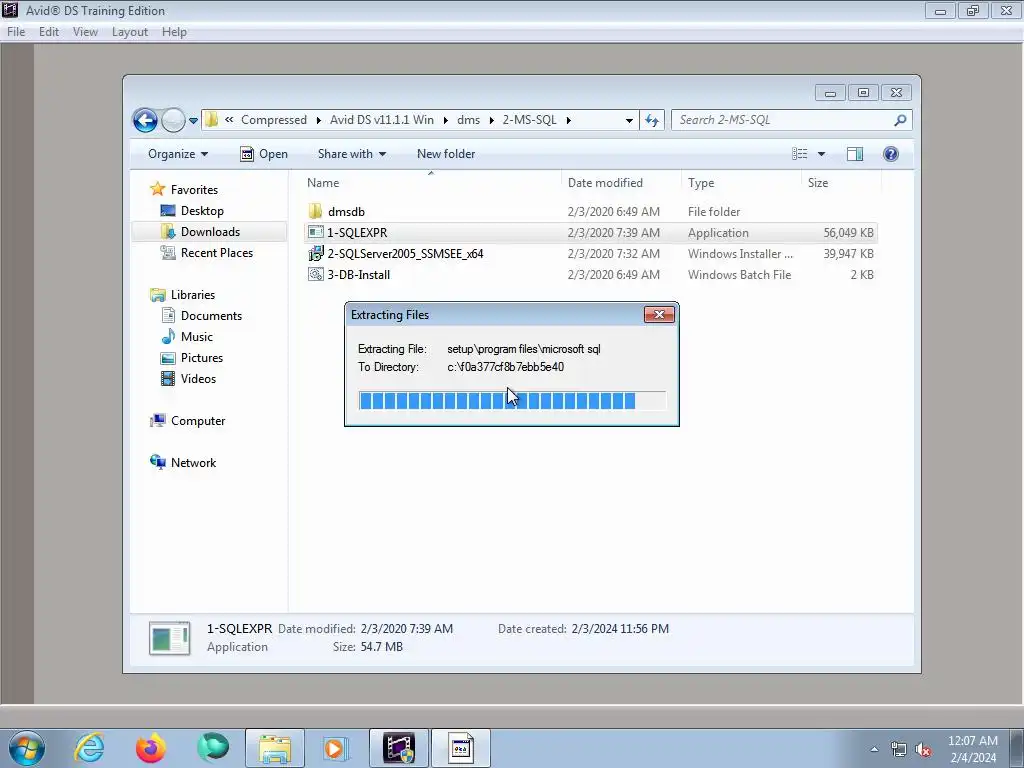
Task: Select the dmsdb folder
Action: (x=346, y=212)
